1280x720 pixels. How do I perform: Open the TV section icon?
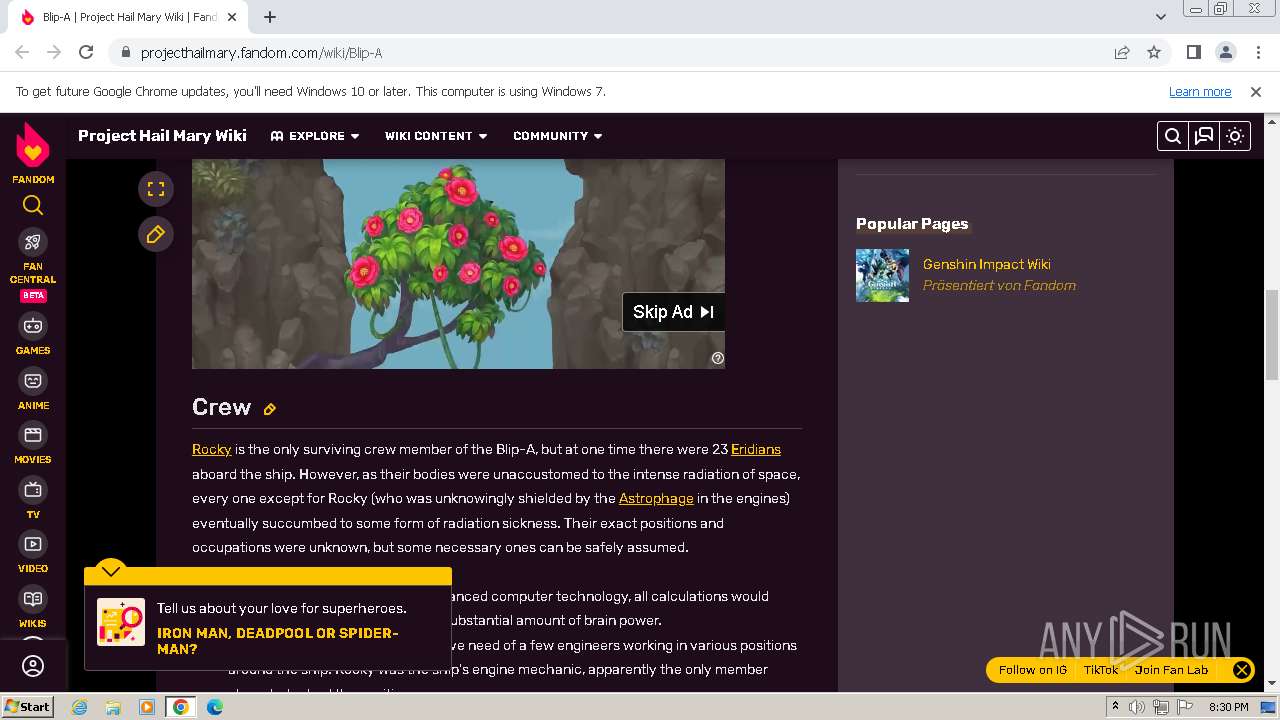pos(33,490)
